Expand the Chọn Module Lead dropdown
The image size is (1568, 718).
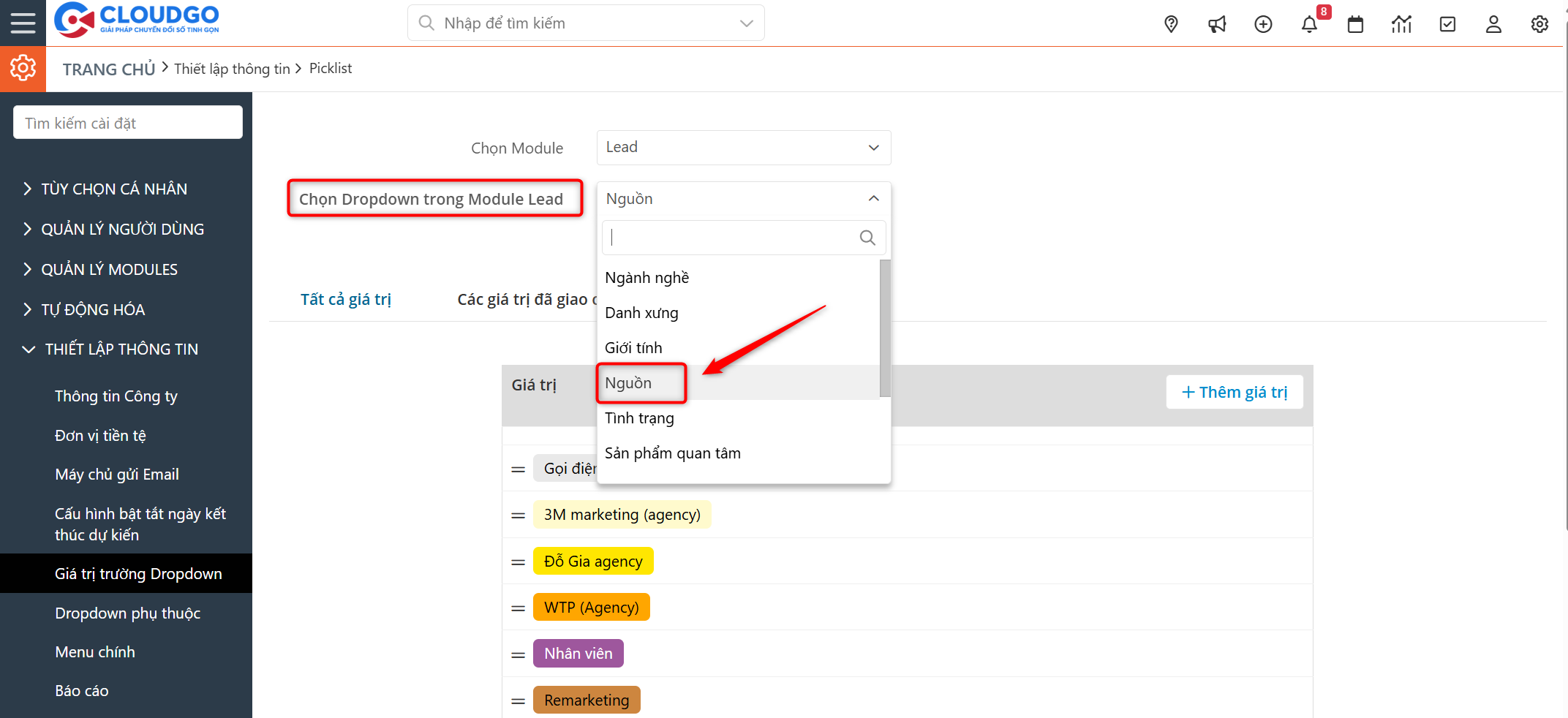[743, 148]
